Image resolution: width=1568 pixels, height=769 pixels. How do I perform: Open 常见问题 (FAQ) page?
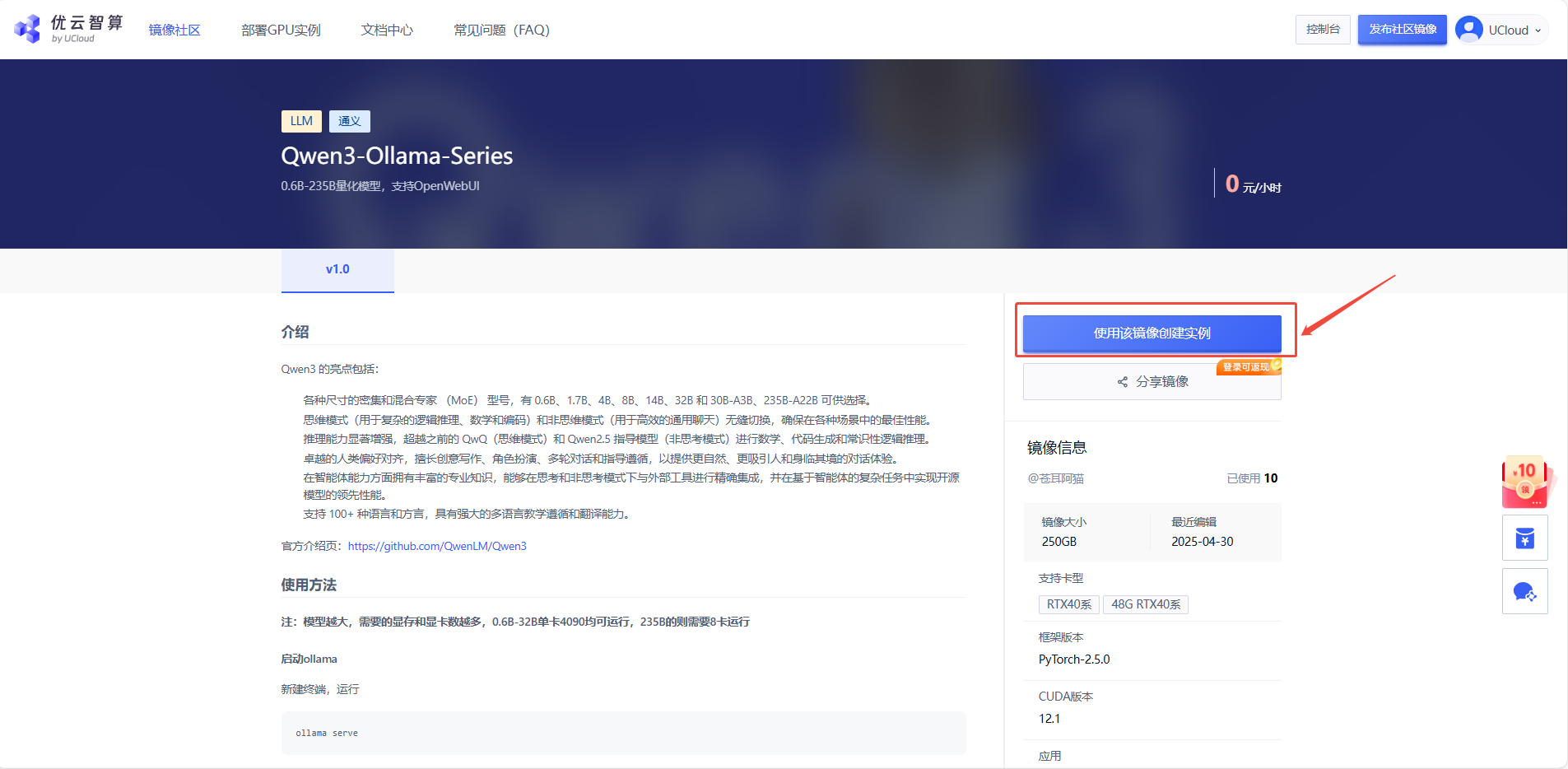click(501, 30)
